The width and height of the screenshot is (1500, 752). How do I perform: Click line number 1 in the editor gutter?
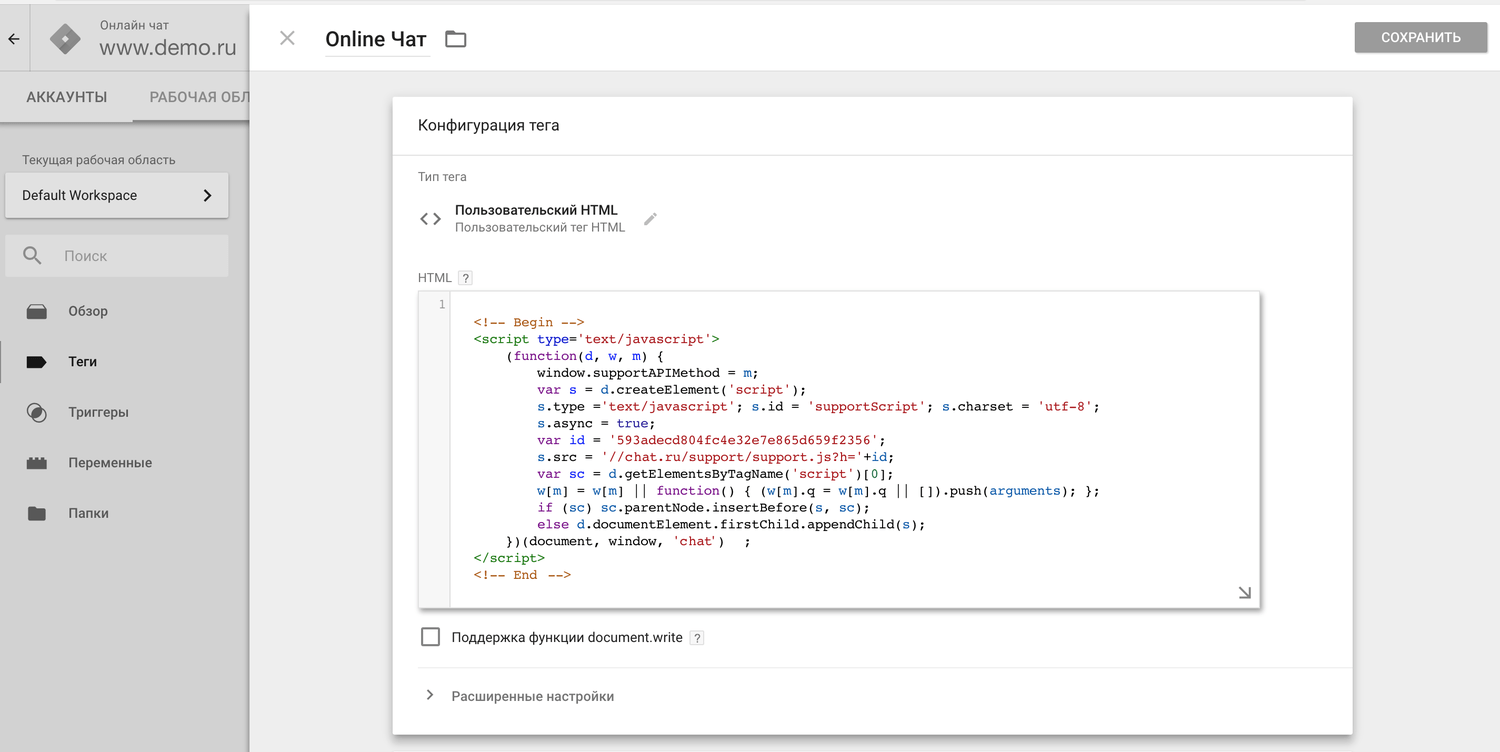tap(442, 304)
